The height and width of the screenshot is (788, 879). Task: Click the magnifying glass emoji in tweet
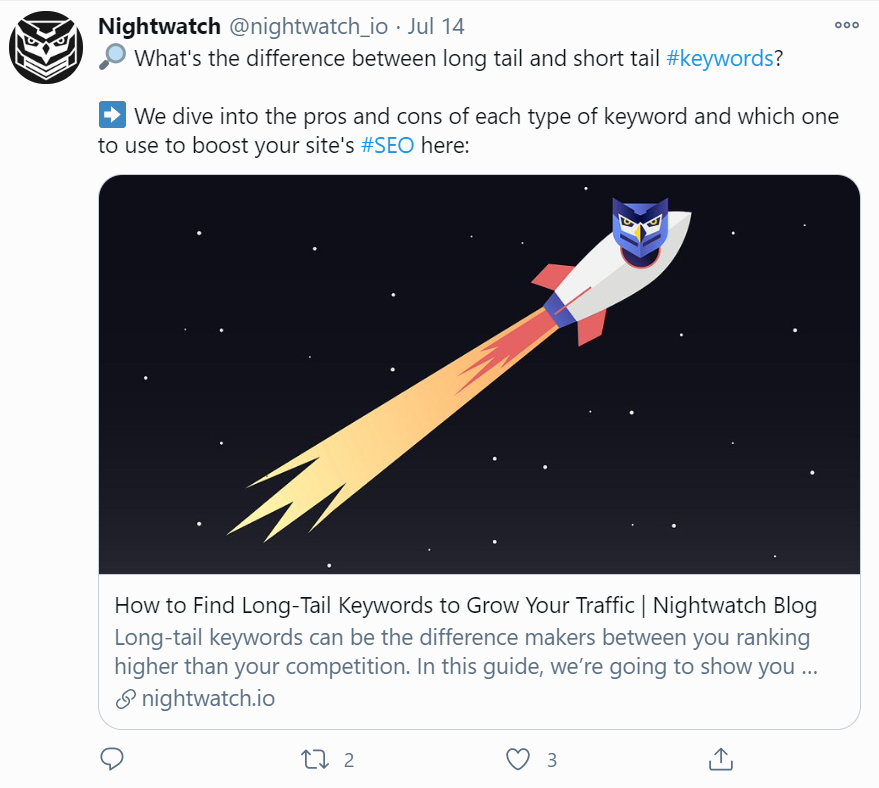pos(111,58)
